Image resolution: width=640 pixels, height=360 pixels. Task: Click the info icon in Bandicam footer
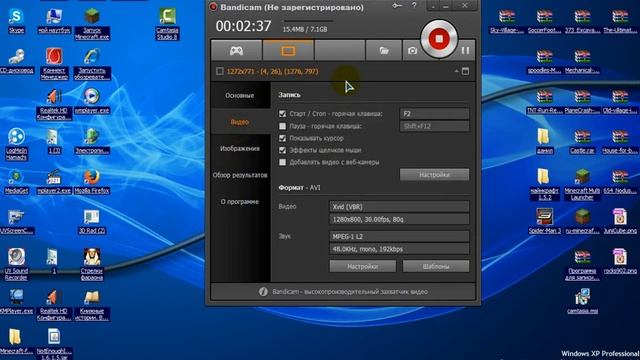point(263,291)
